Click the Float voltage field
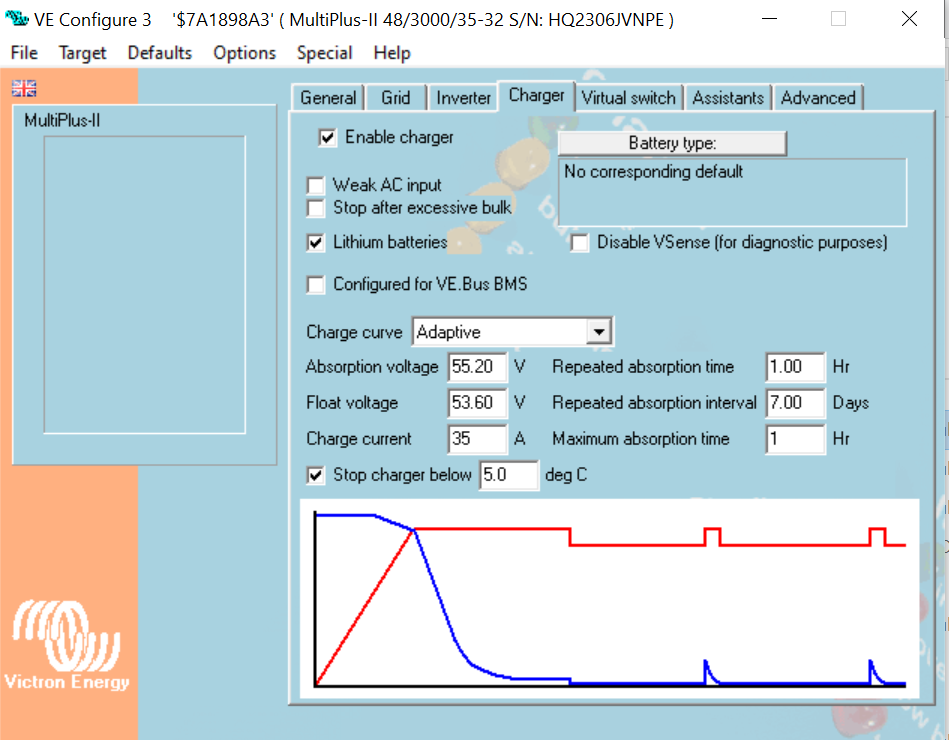 477,403
